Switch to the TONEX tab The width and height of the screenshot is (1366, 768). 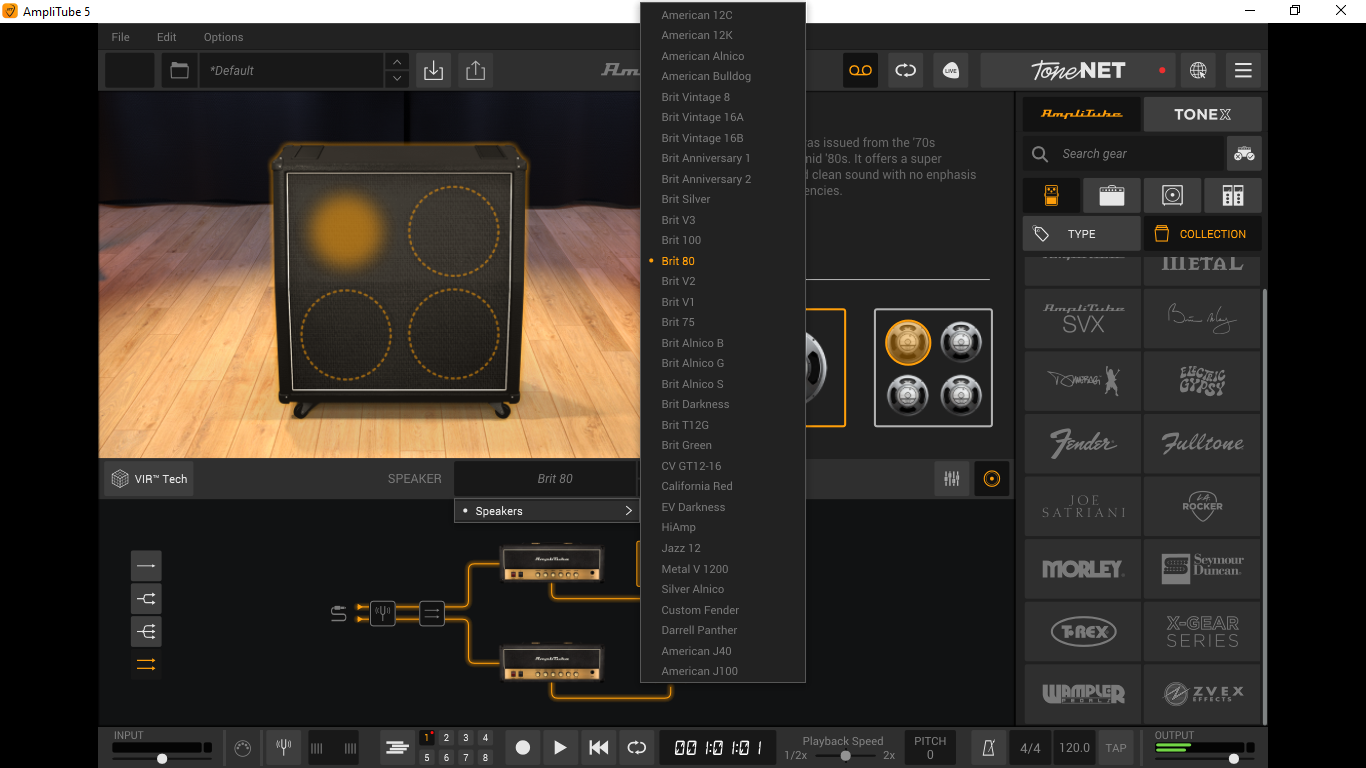pyautogui.click(x=1202, y=114)
